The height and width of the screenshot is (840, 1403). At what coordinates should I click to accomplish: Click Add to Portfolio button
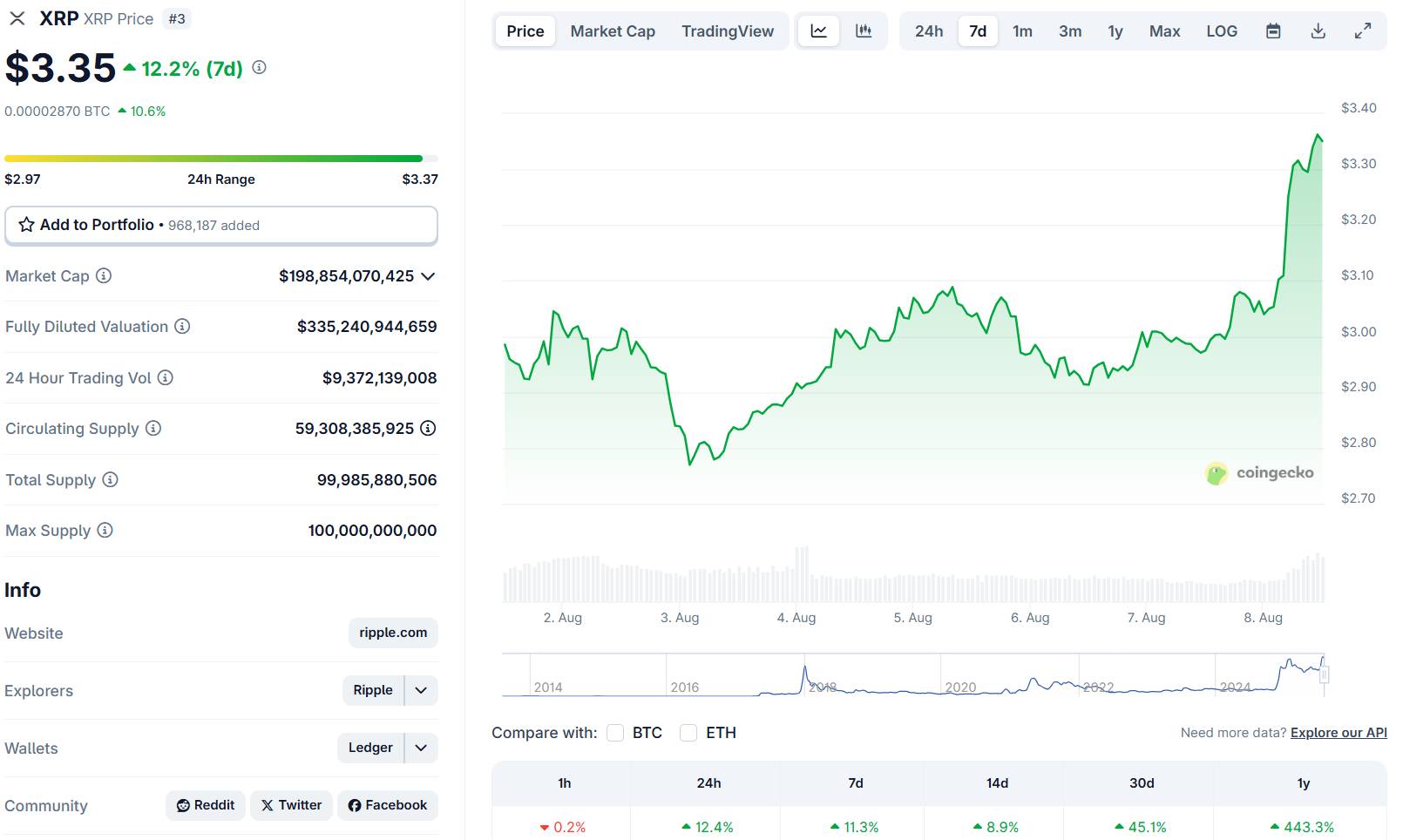click(x=221, y=225)
